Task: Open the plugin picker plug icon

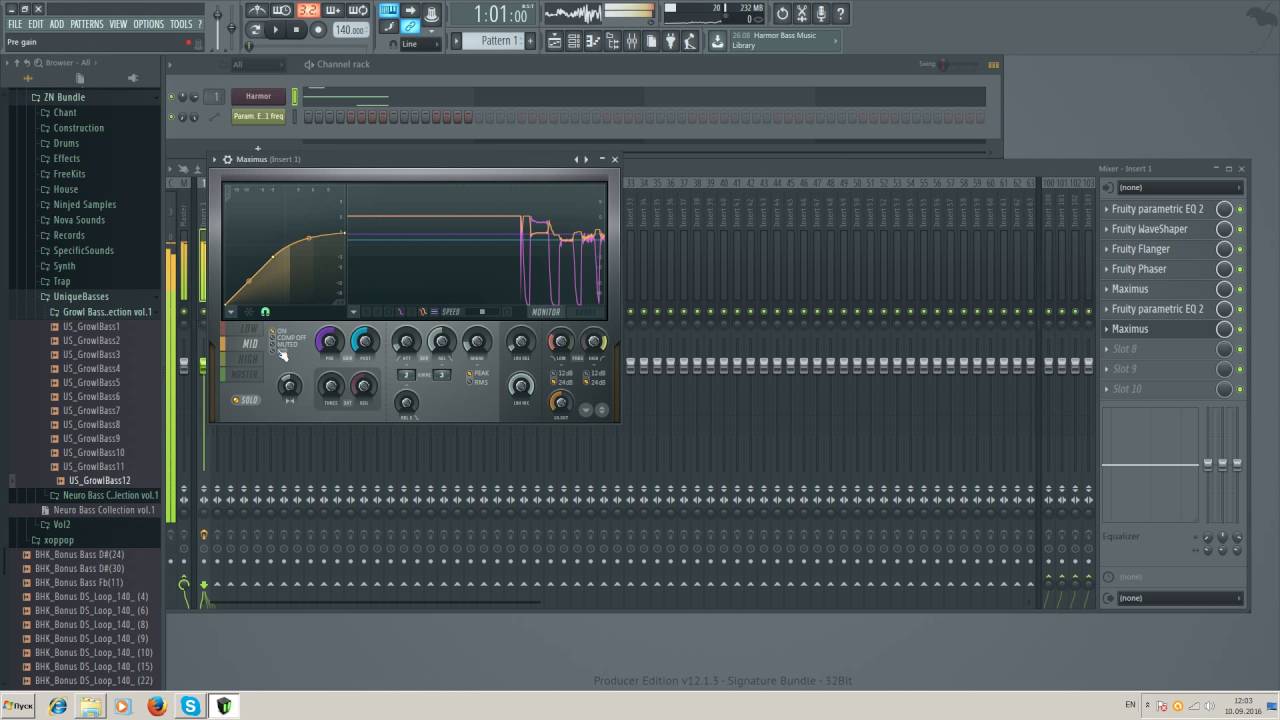Action: 670,41
